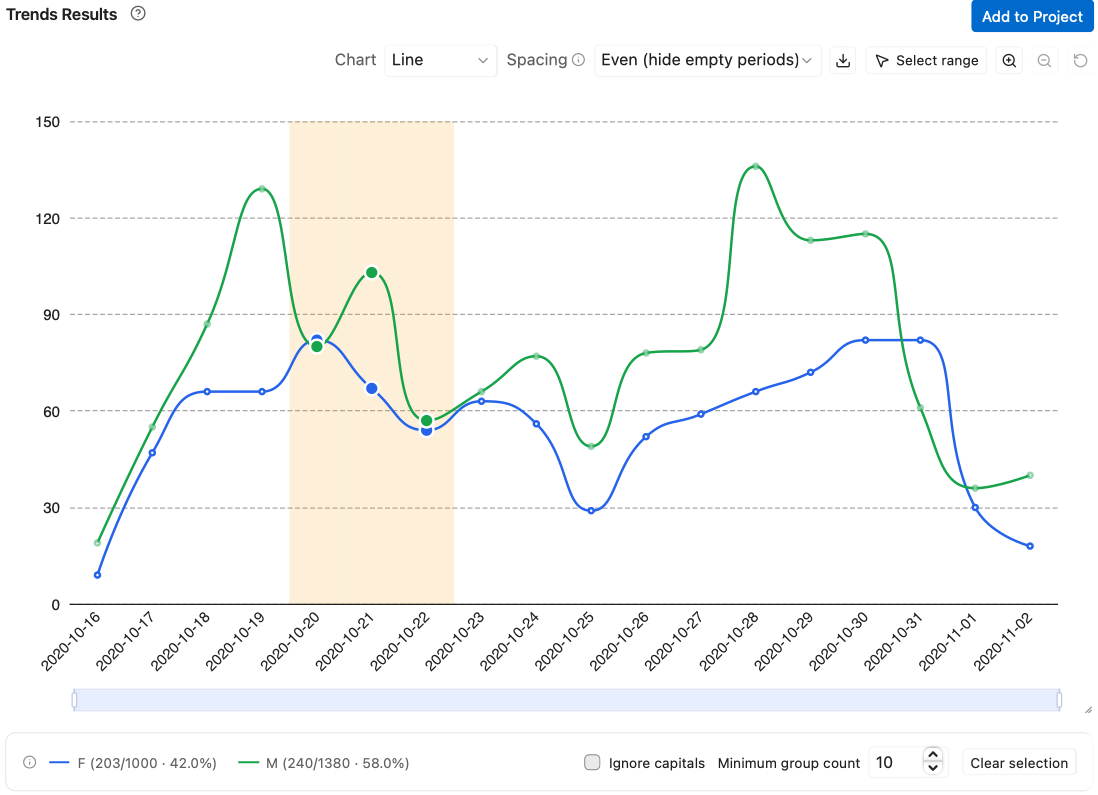Click the green M data point on 2020-10-25
Viewport: 1098px width, 795px height.
pos(591,446)
